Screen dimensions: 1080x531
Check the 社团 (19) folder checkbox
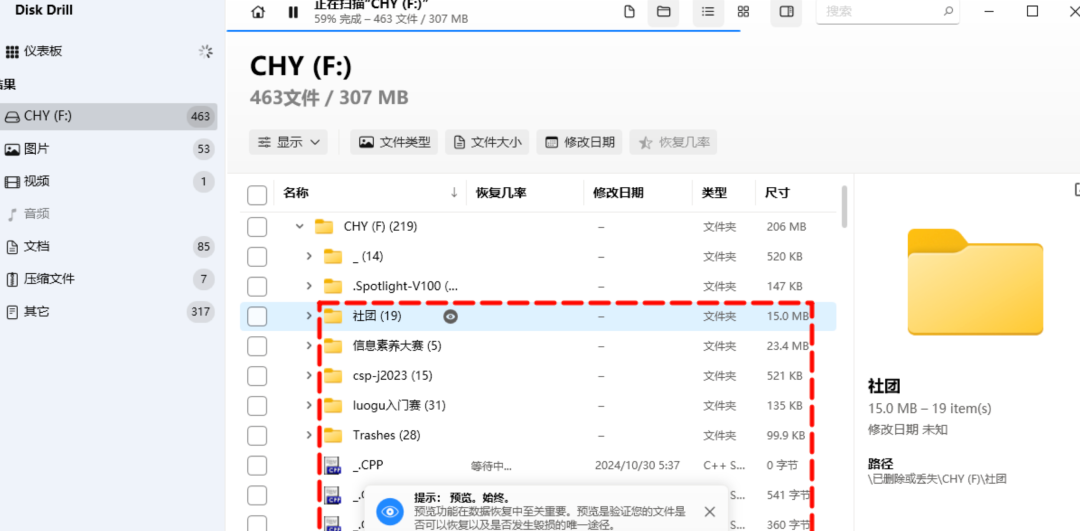coord(257,316)
